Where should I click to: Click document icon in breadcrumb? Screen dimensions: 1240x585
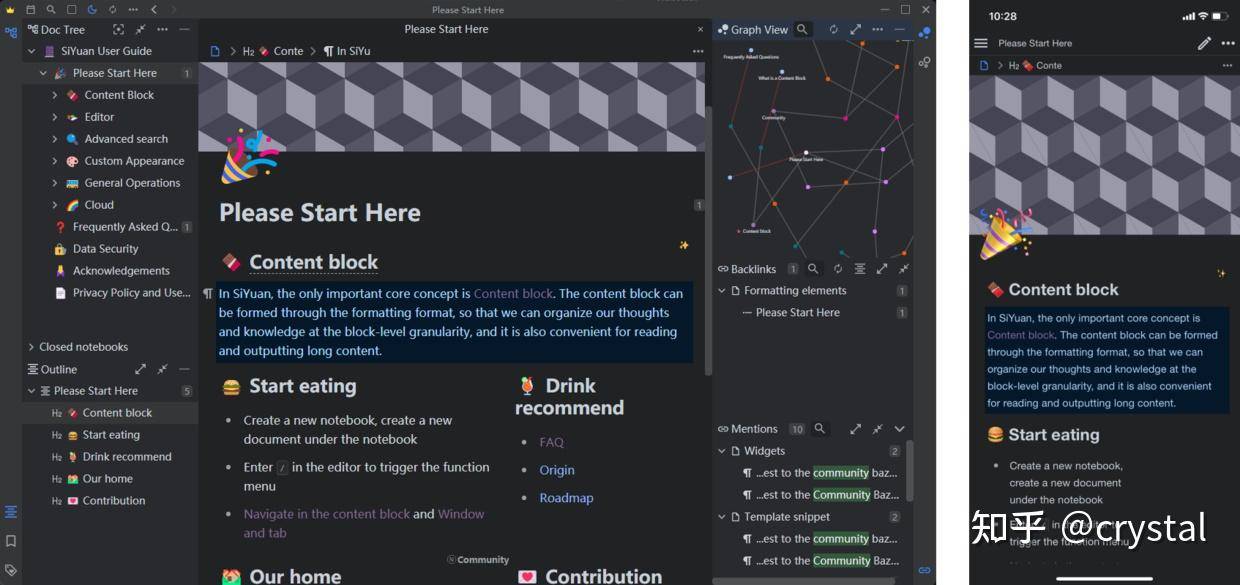tap(215, 51)
